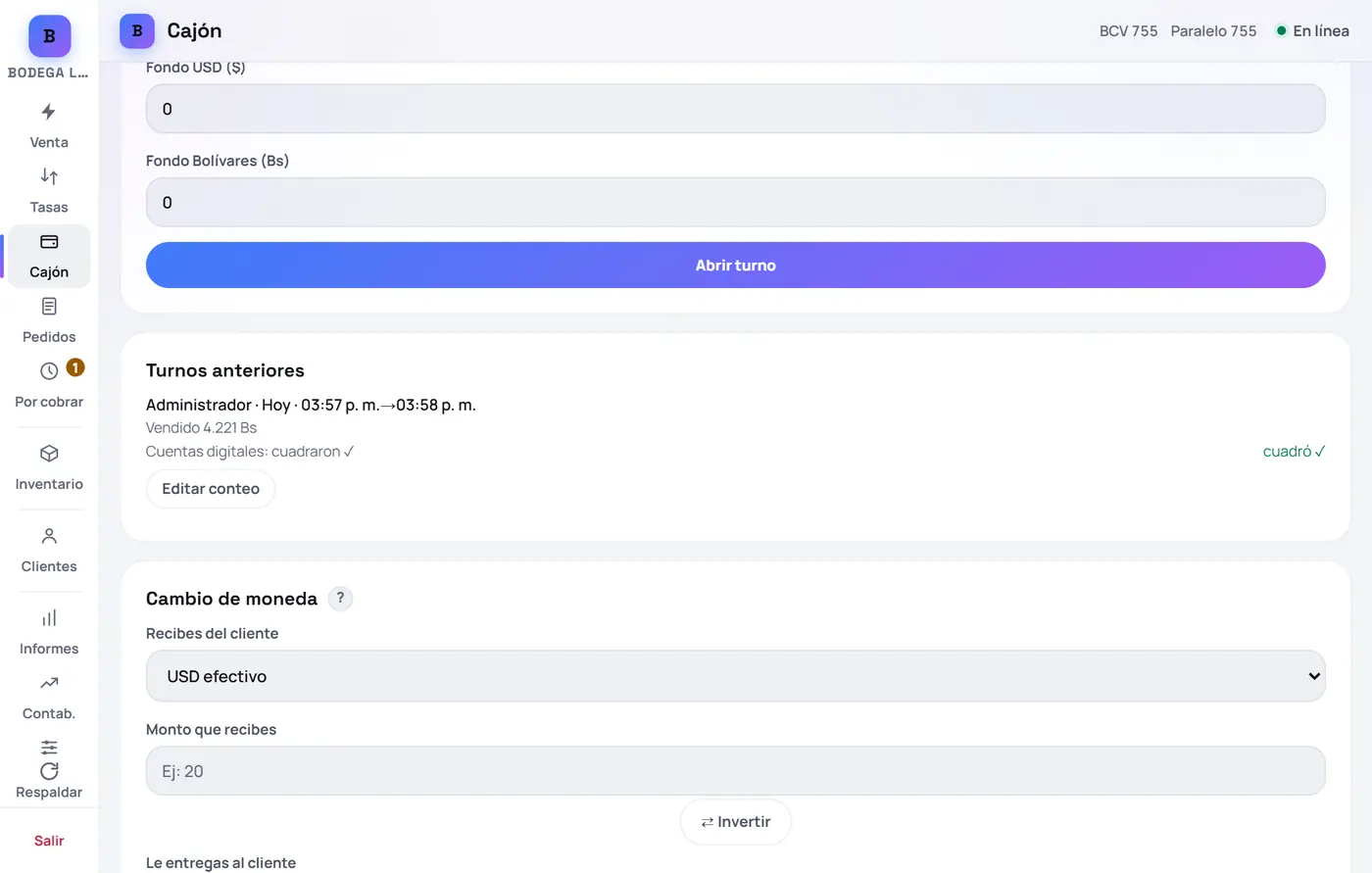Viewport: 1372px width, 873px height.
Task: Open the Cambio de moneda help icon
Action: (x=340, y=599)
